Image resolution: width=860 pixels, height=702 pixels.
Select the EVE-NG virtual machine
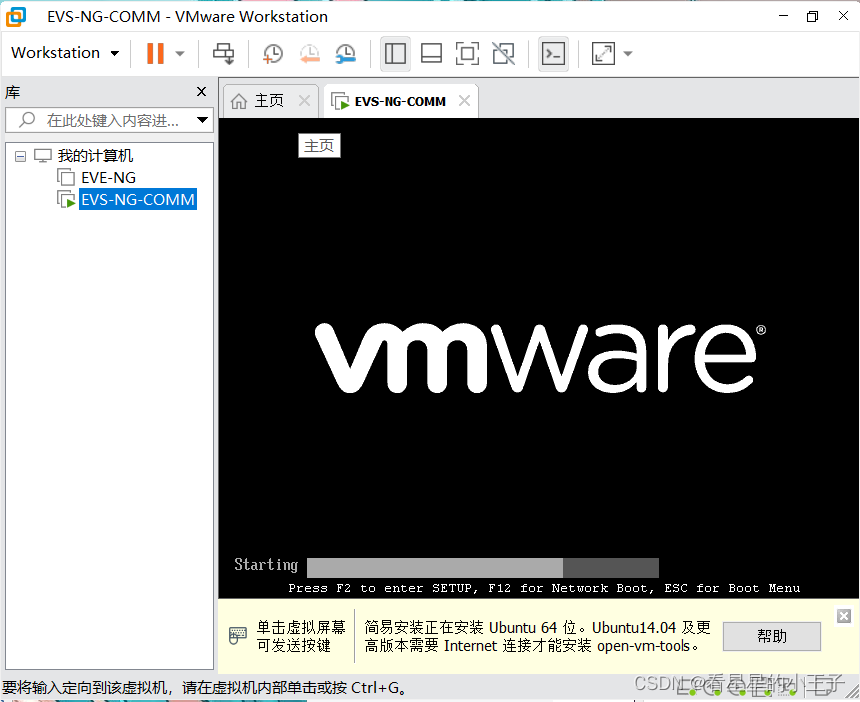coord(108,178)
